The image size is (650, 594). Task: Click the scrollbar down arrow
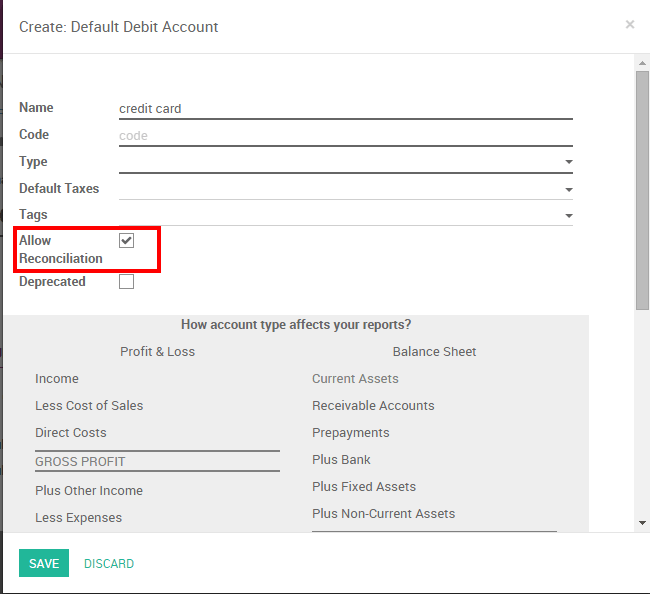[642, 522]
